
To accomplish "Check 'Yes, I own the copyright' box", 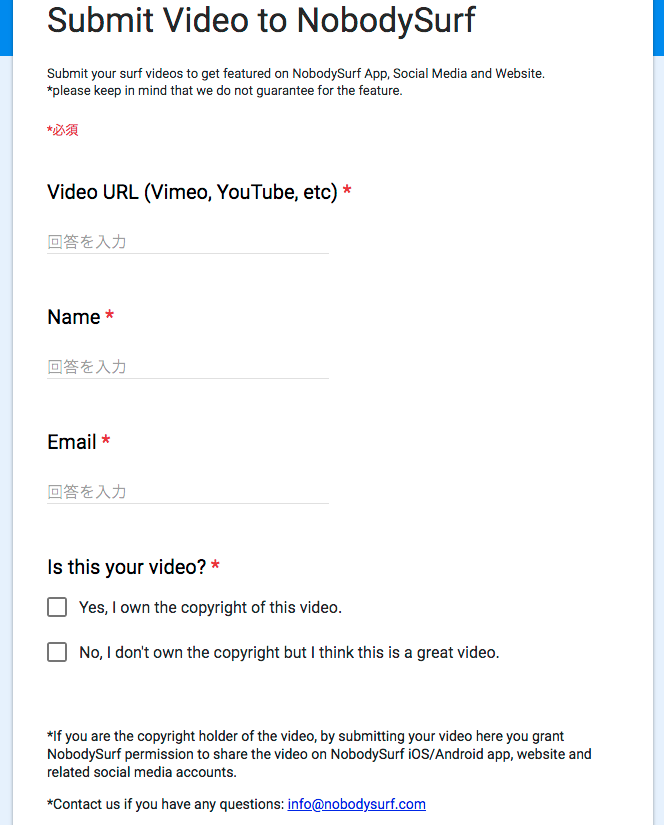I will (57, 607).
